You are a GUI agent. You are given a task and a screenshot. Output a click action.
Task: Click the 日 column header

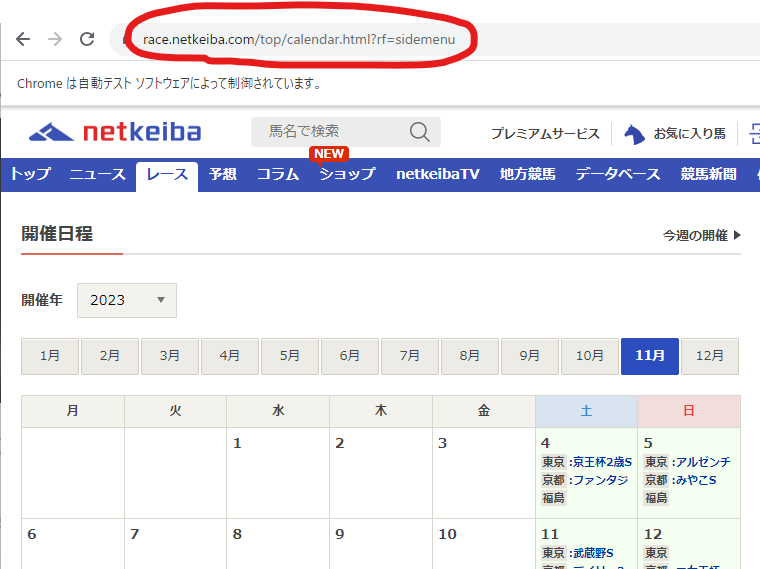pos(689,411)
